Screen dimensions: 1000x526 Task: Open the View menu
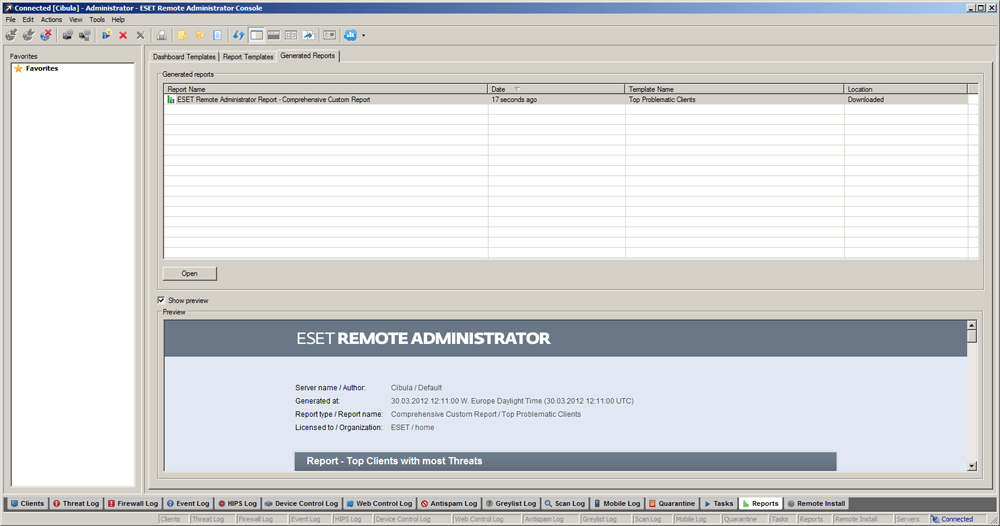75,20
